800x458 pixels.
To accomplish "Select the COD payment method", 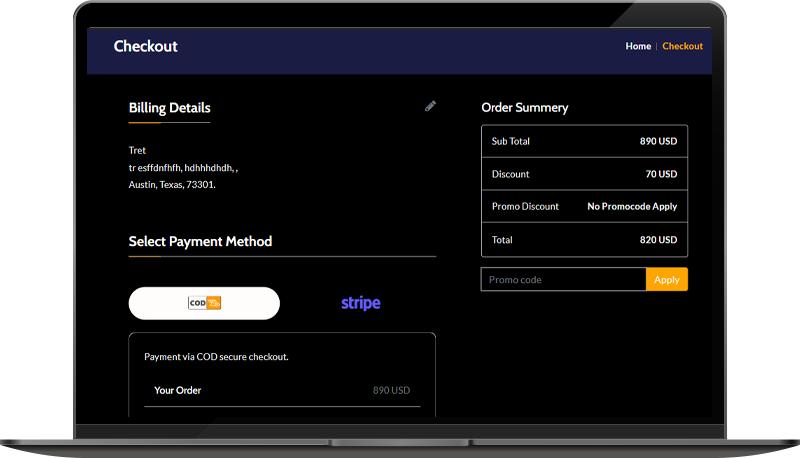I will click(x=204, y=303).
